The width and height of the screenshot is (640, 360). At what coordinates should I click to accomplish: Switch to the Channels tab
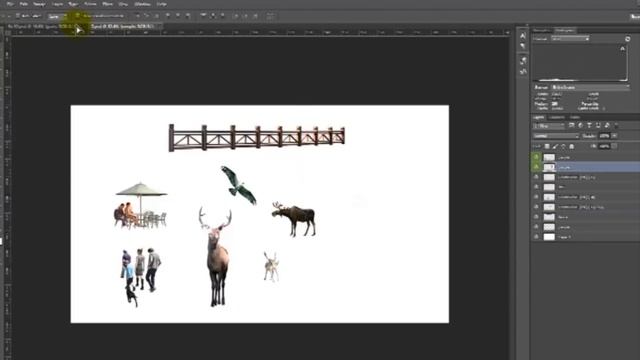(556, 118)
